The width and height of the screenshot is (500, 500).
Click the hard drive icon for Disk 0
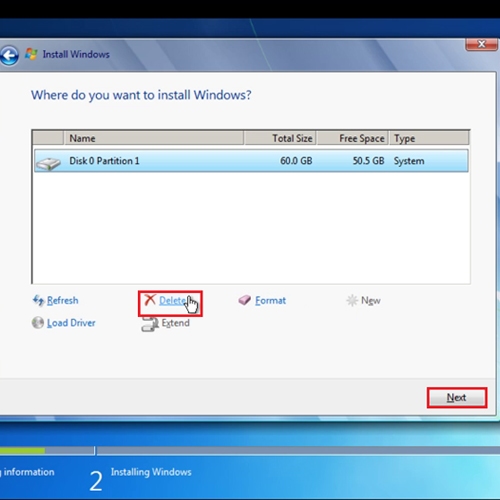[x=49, y=164]
